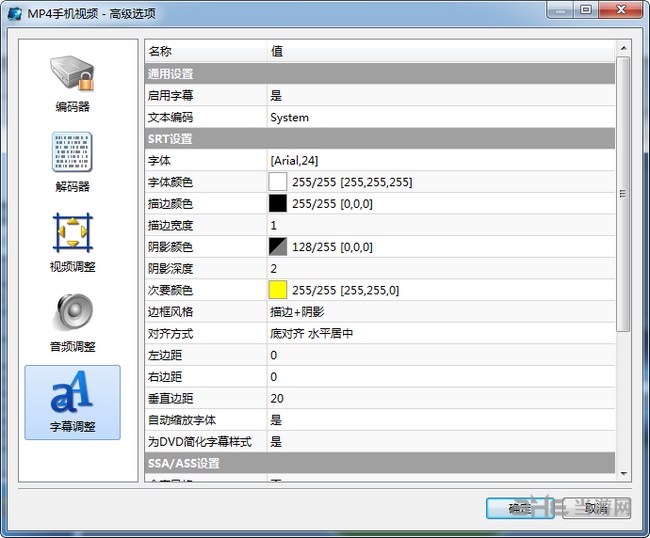650x538 pixels.
Task: Select the 描边颜色 row label
Action: [170, 204]
